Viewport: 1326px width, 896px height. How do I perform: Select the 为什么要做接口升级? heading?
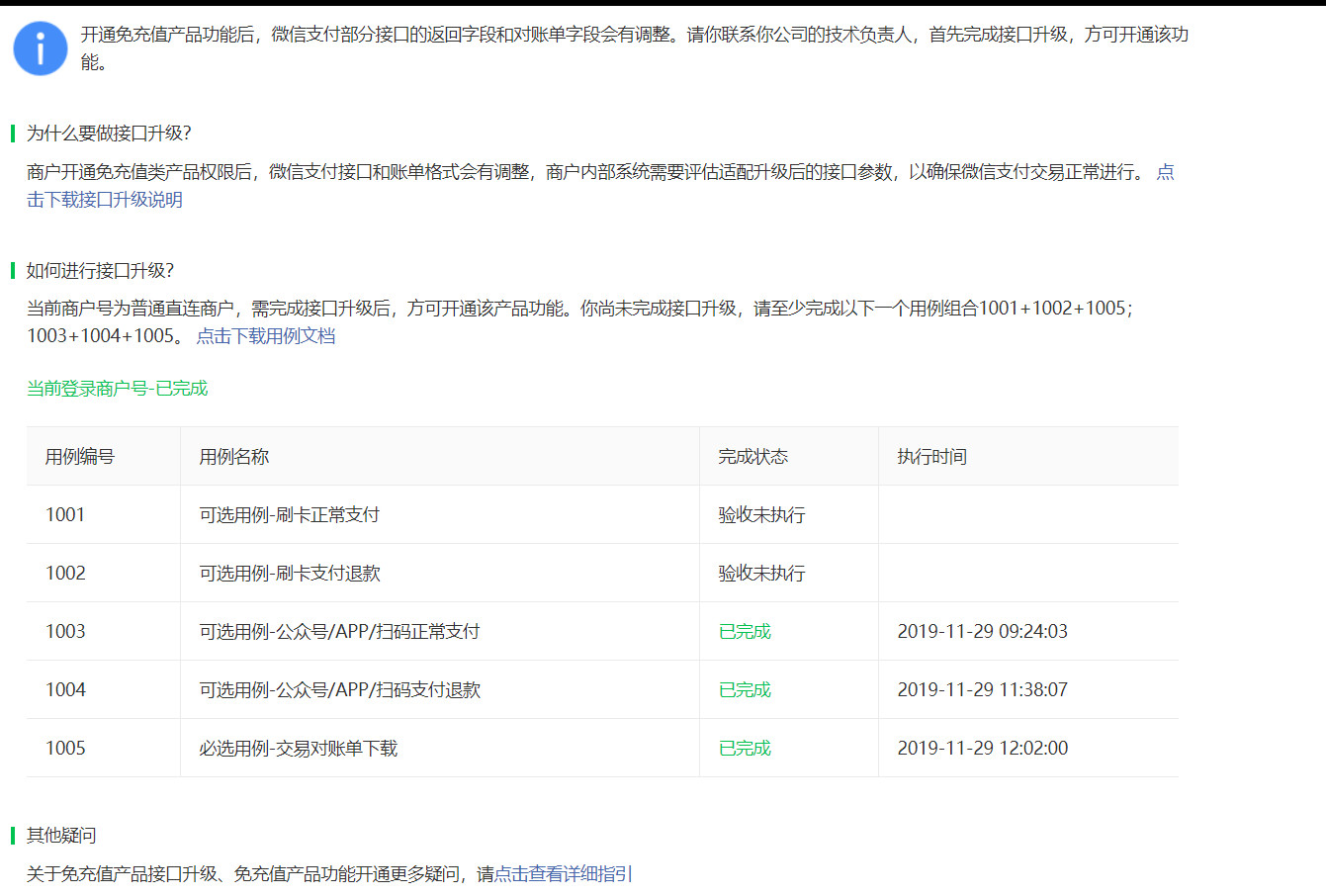point(109,134)
